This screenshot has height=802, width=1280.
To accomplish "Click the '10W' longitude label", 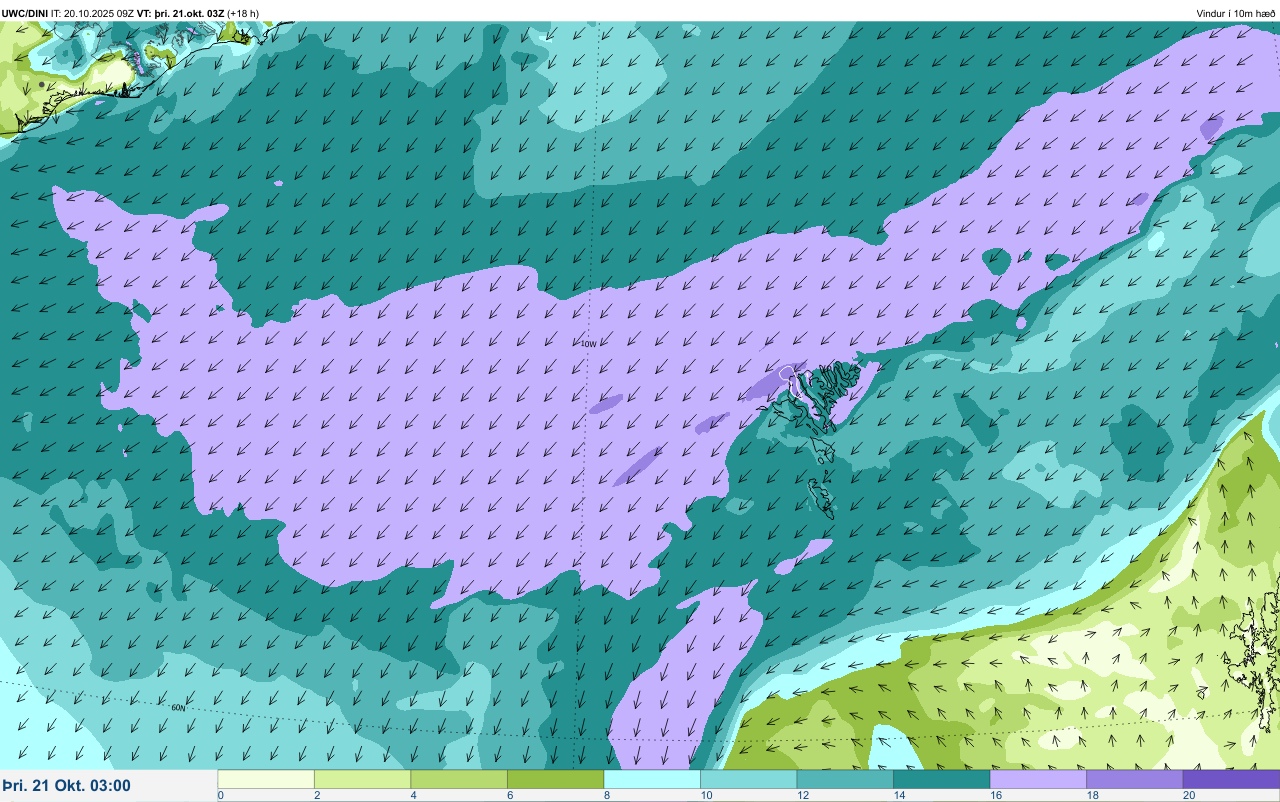I will tap(588, 344).
